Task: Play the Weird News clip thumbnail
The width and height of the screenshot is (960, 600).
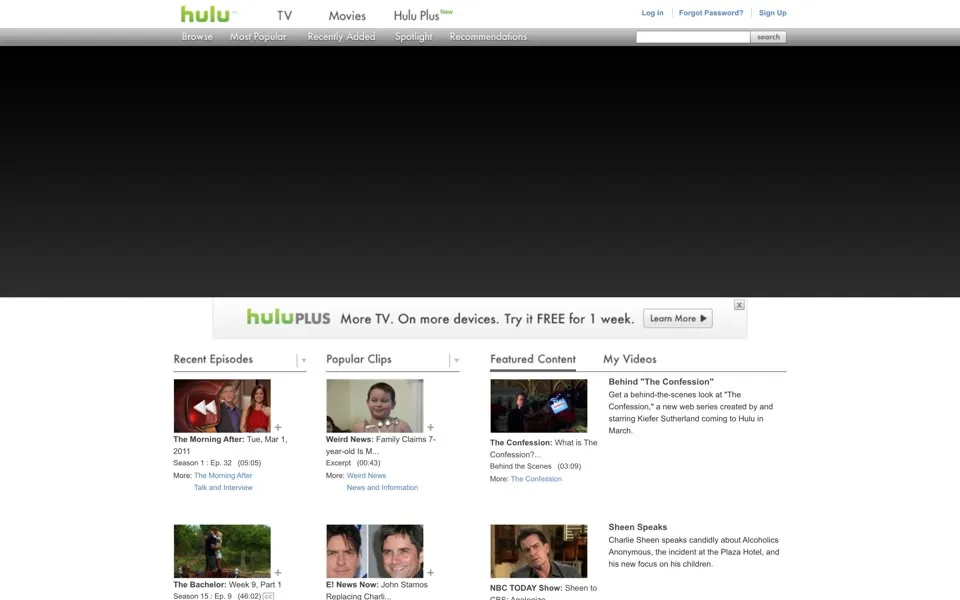Action: tap(374, 406)
